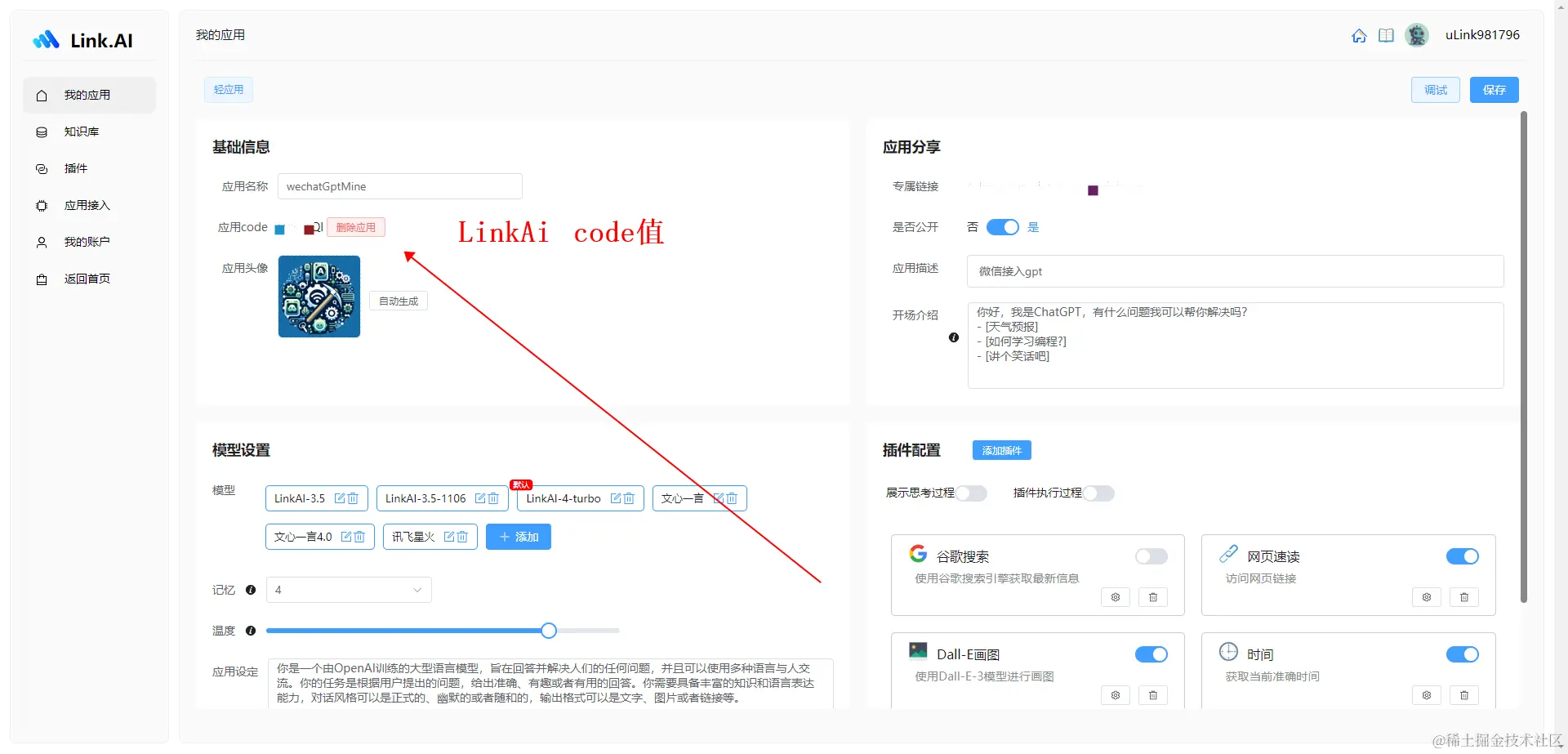The width and height of the screenshot is (1568, 754).
Task: Click the 应用名称 input field
Action: click(399, 186)
